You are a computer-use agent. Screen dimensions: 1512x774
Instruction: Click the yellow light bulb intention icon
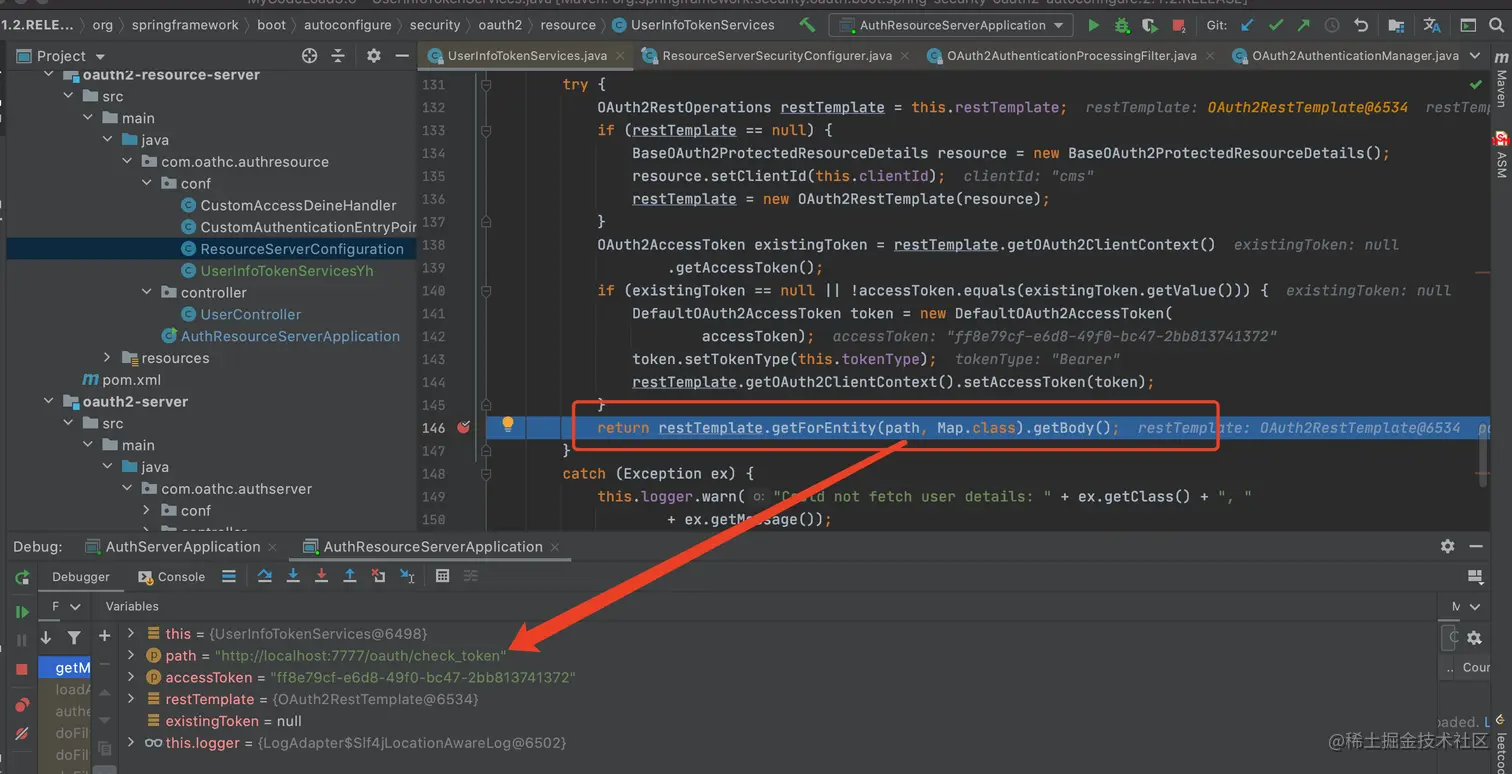coord(508,425)
